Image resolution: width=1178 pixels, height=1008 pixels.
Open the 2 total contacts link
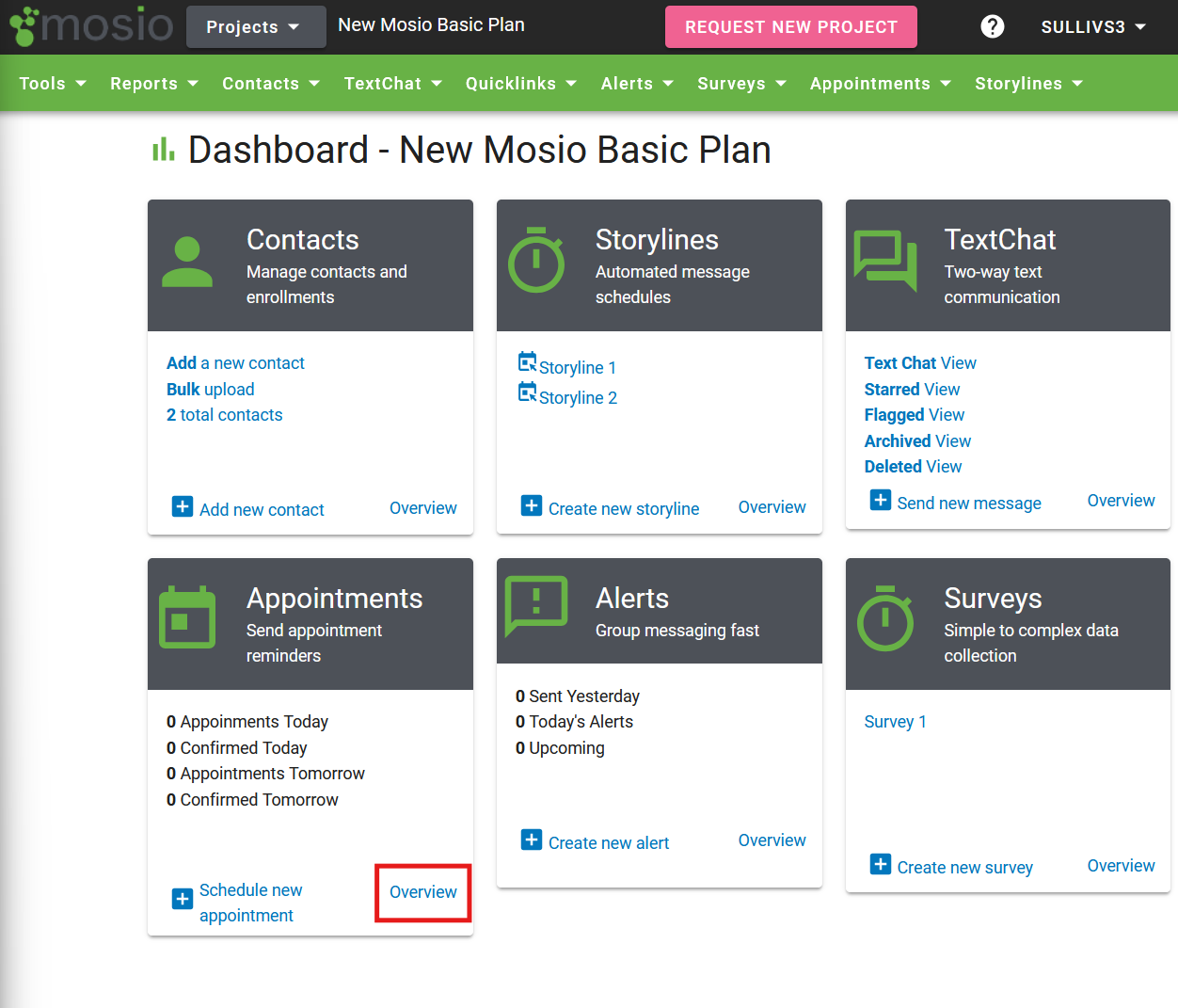225,415
